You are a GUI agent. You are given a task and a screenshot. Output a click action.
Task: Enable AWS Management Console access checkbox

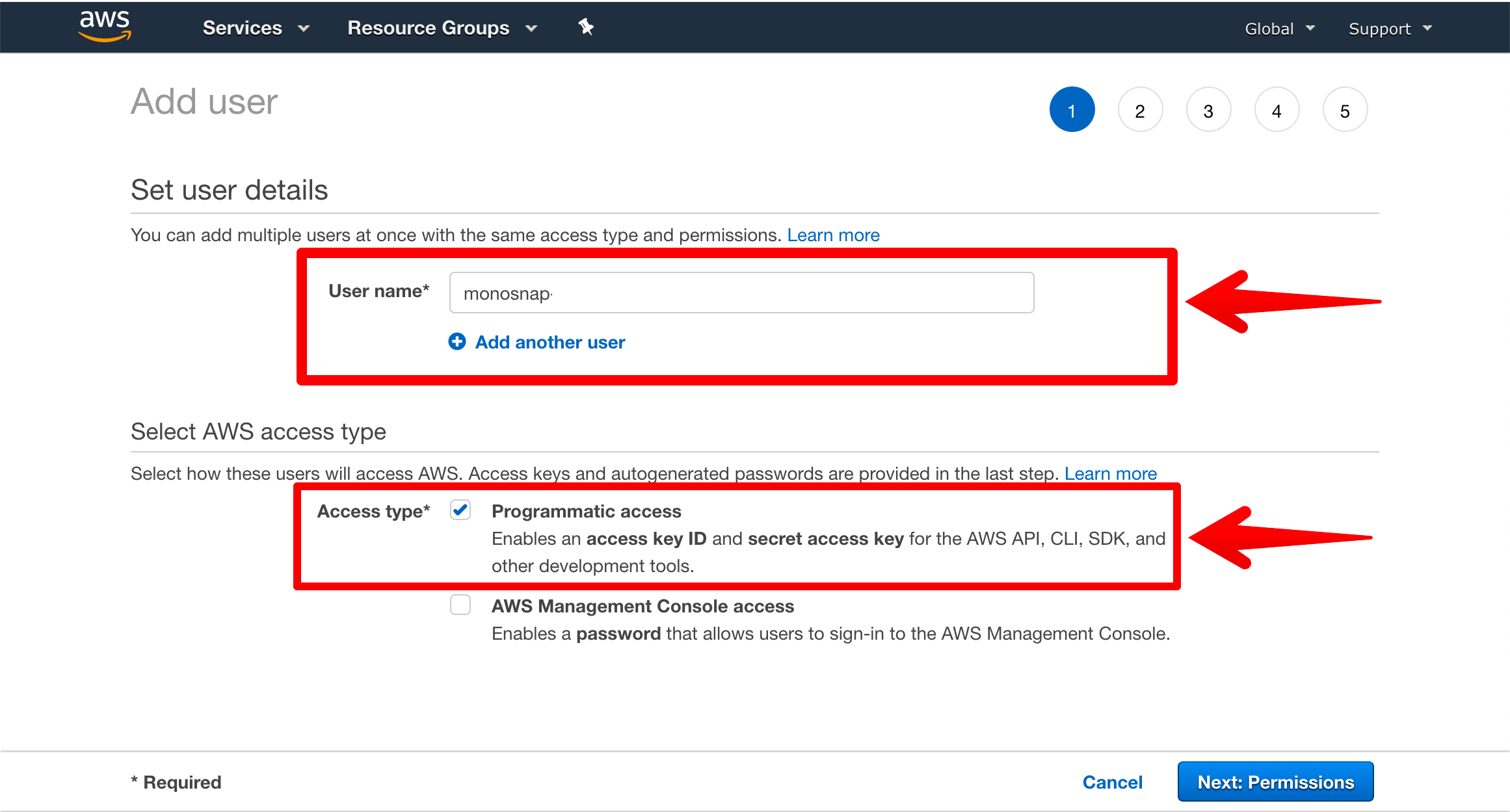(460, 605)
